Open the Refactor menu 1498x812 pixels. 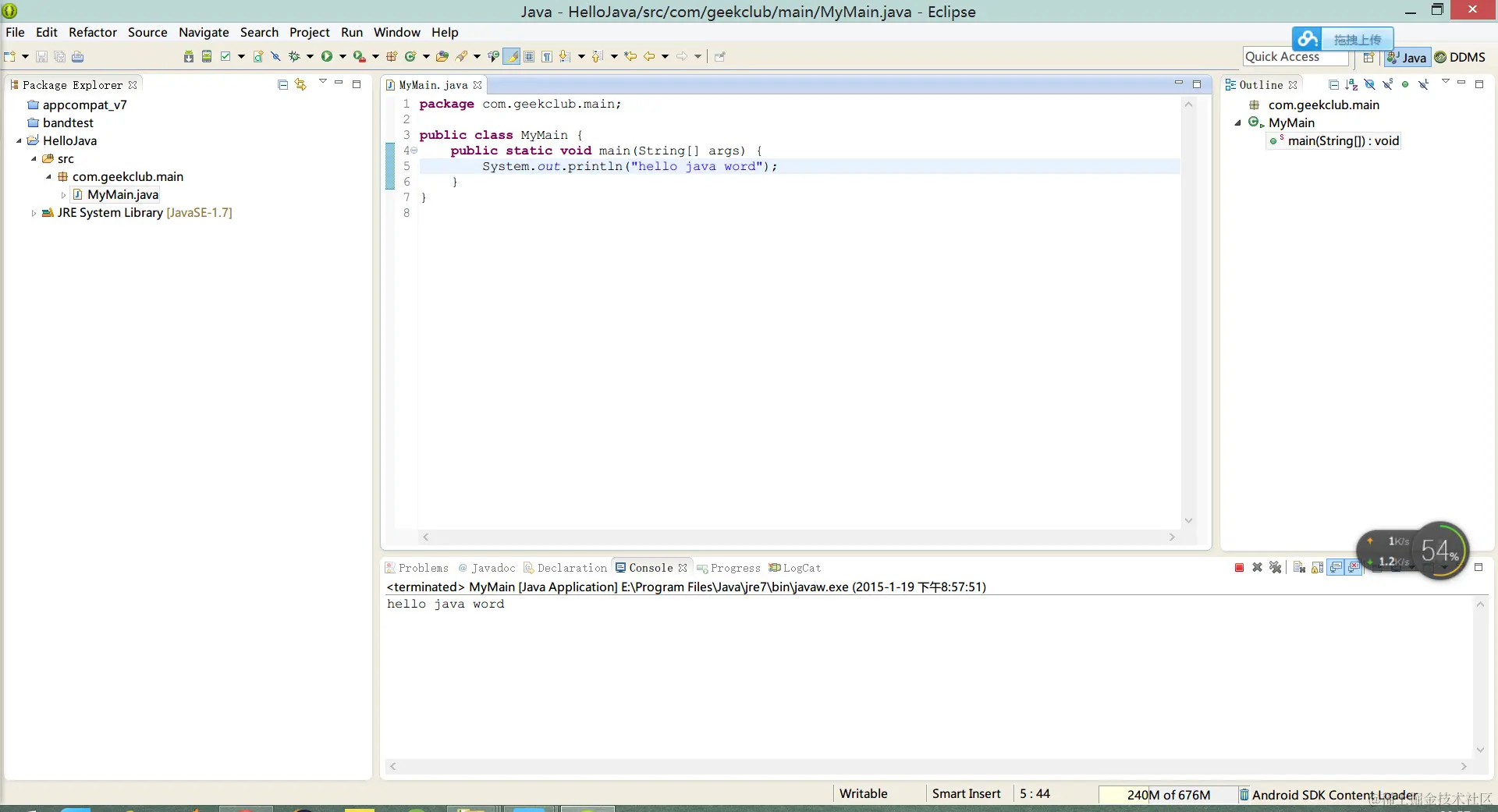pos(93,32)
